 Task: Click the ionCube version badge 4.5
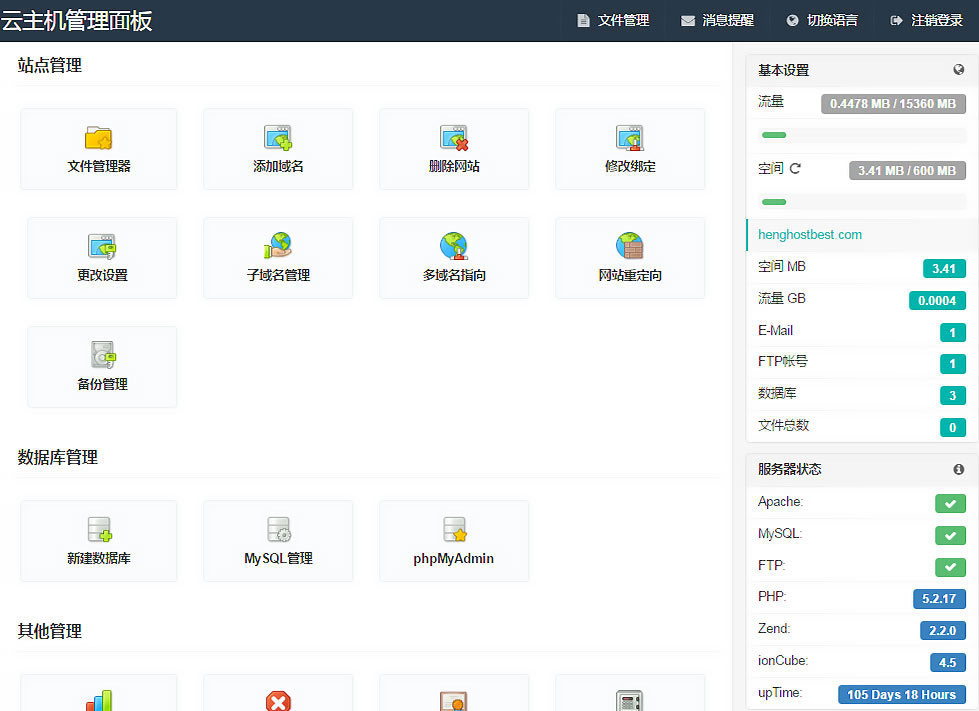coord(948,662)
